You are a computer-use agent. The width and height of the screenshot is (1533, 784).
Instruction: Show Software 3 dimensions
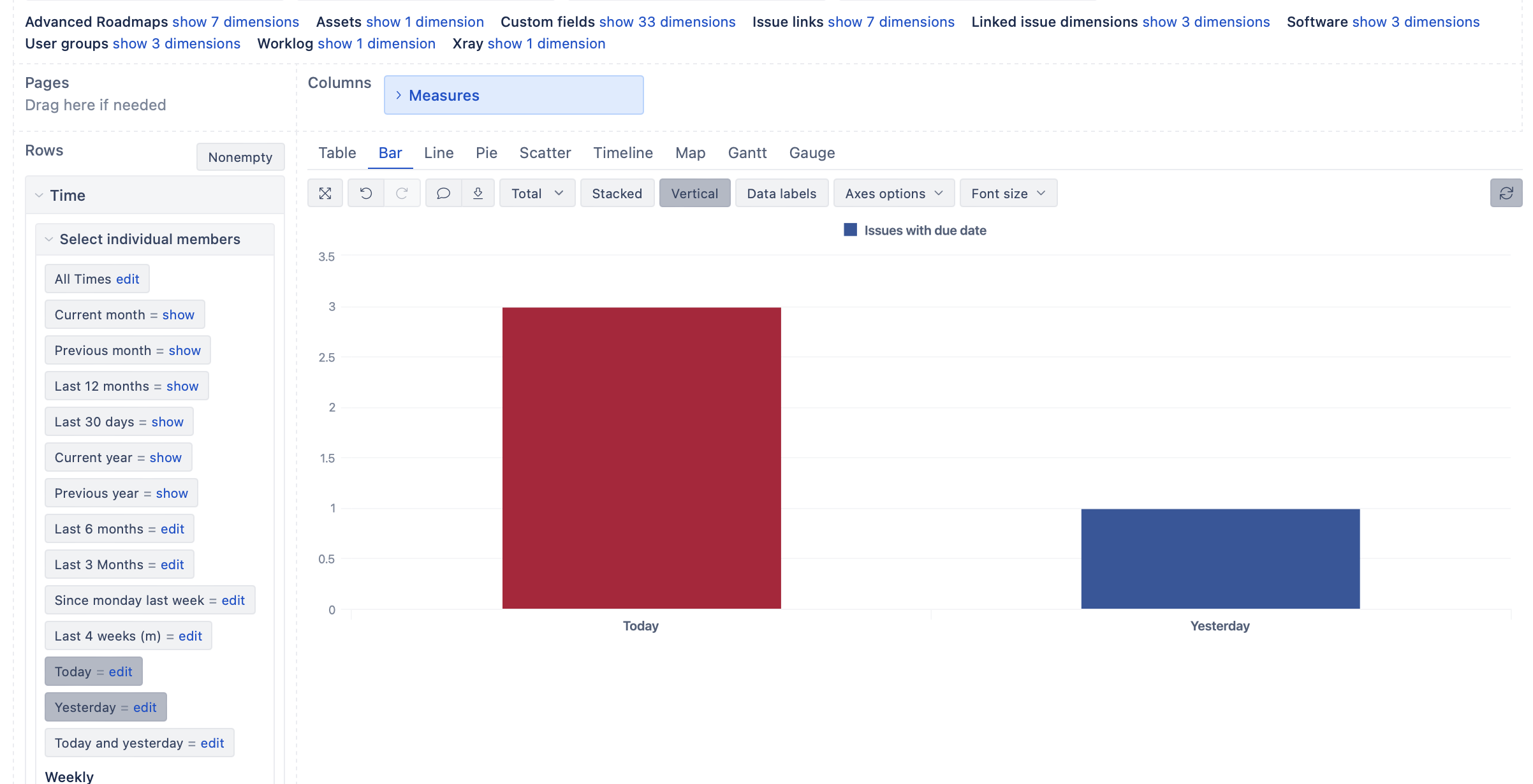pyautogui.click(x=1416, y=22)
